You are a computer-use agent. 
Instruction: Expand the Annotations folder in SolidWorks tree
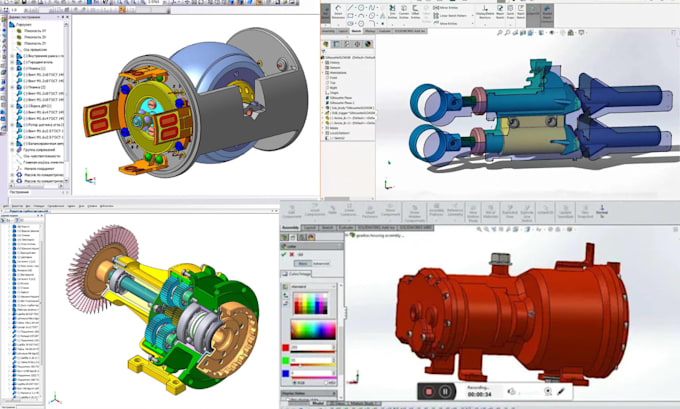coord(322,72)
